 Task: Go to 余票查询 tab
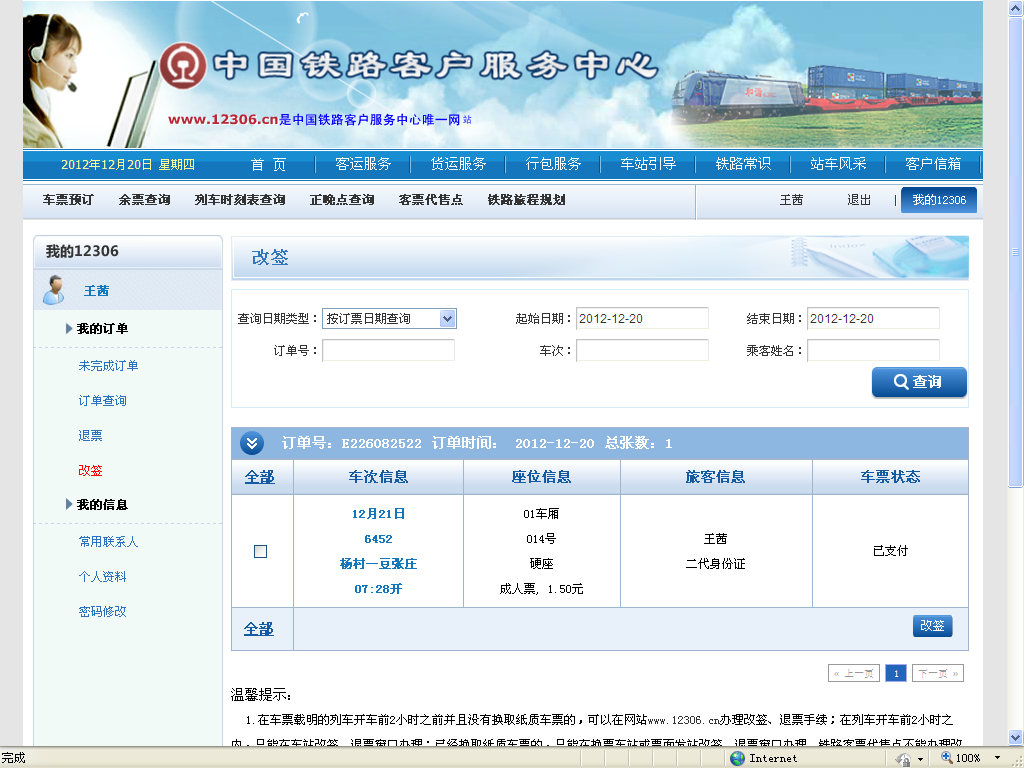[x=144, y=200]
